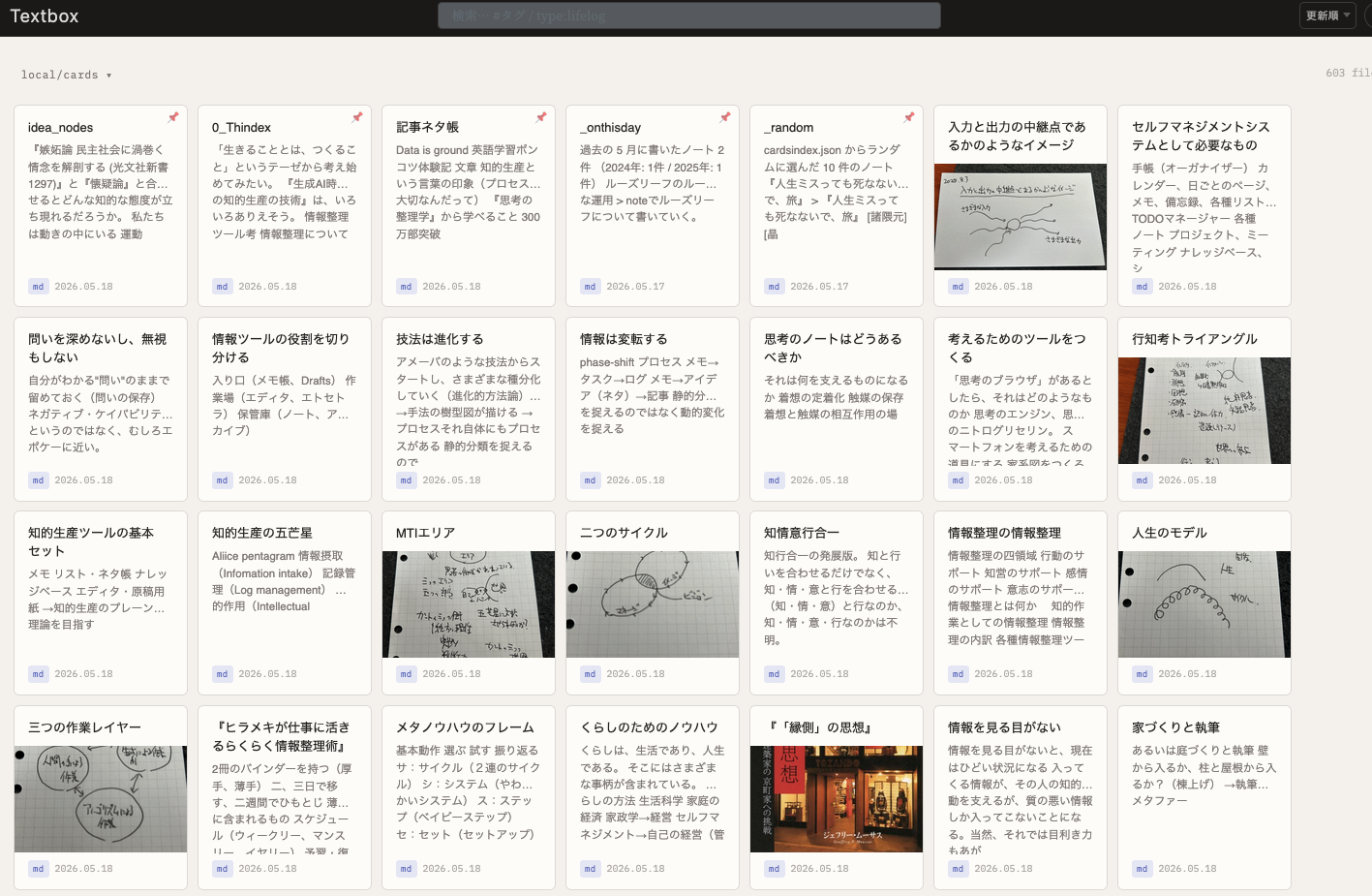Screen dimensions: 1372x896
Task: Open 問いを深めないし、無視もしない card title
Action: (97, 348)
